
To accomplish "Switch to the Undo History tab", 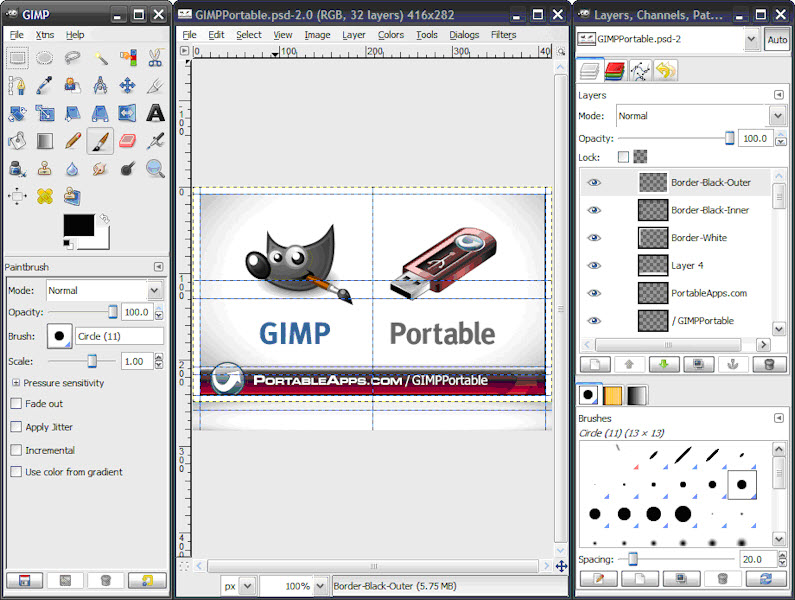I will [665, 71].
